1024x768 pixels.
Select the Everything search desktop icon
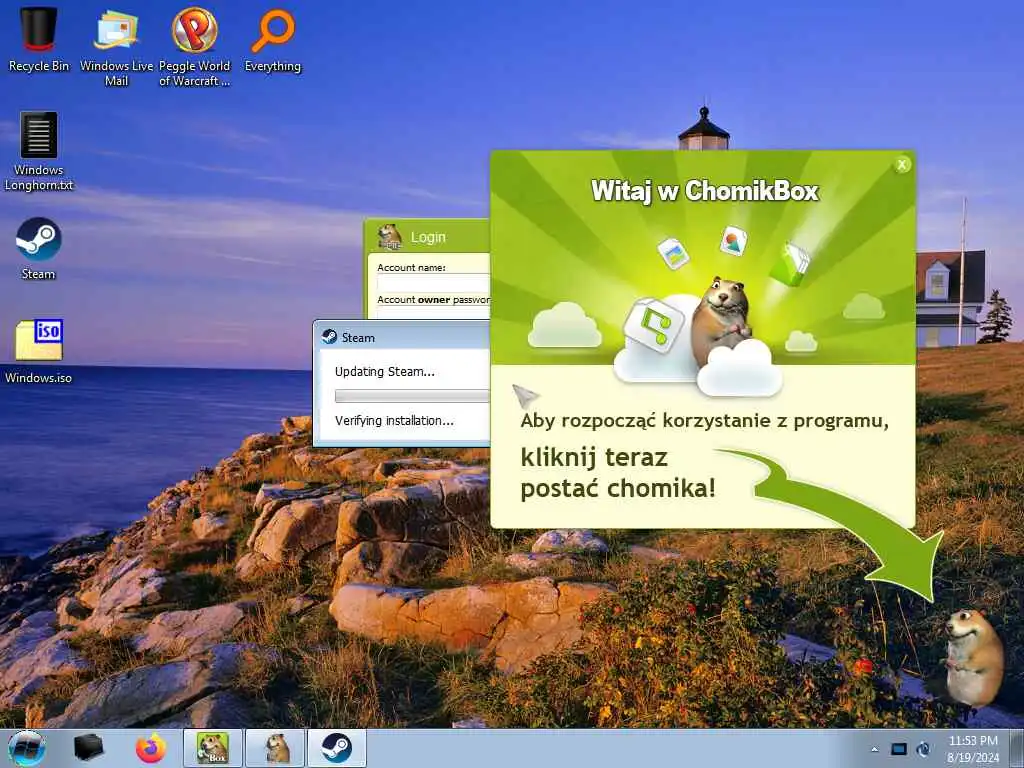click(273, 40)
